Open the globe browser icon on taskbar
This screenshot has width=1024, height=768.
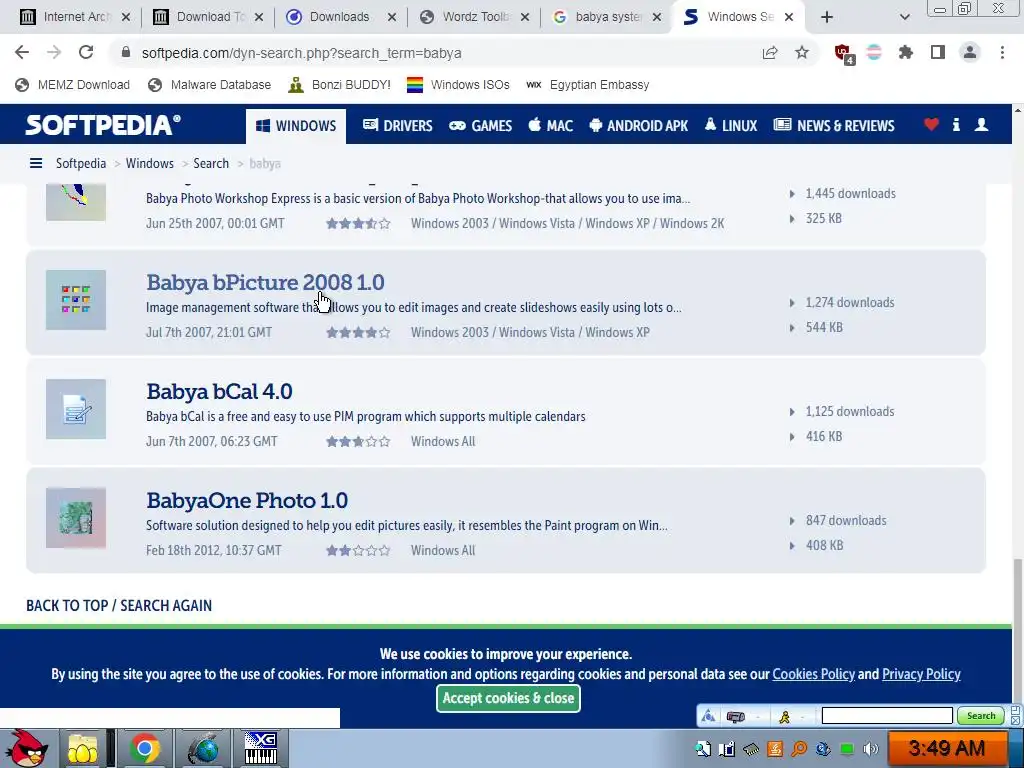(205, 748)
